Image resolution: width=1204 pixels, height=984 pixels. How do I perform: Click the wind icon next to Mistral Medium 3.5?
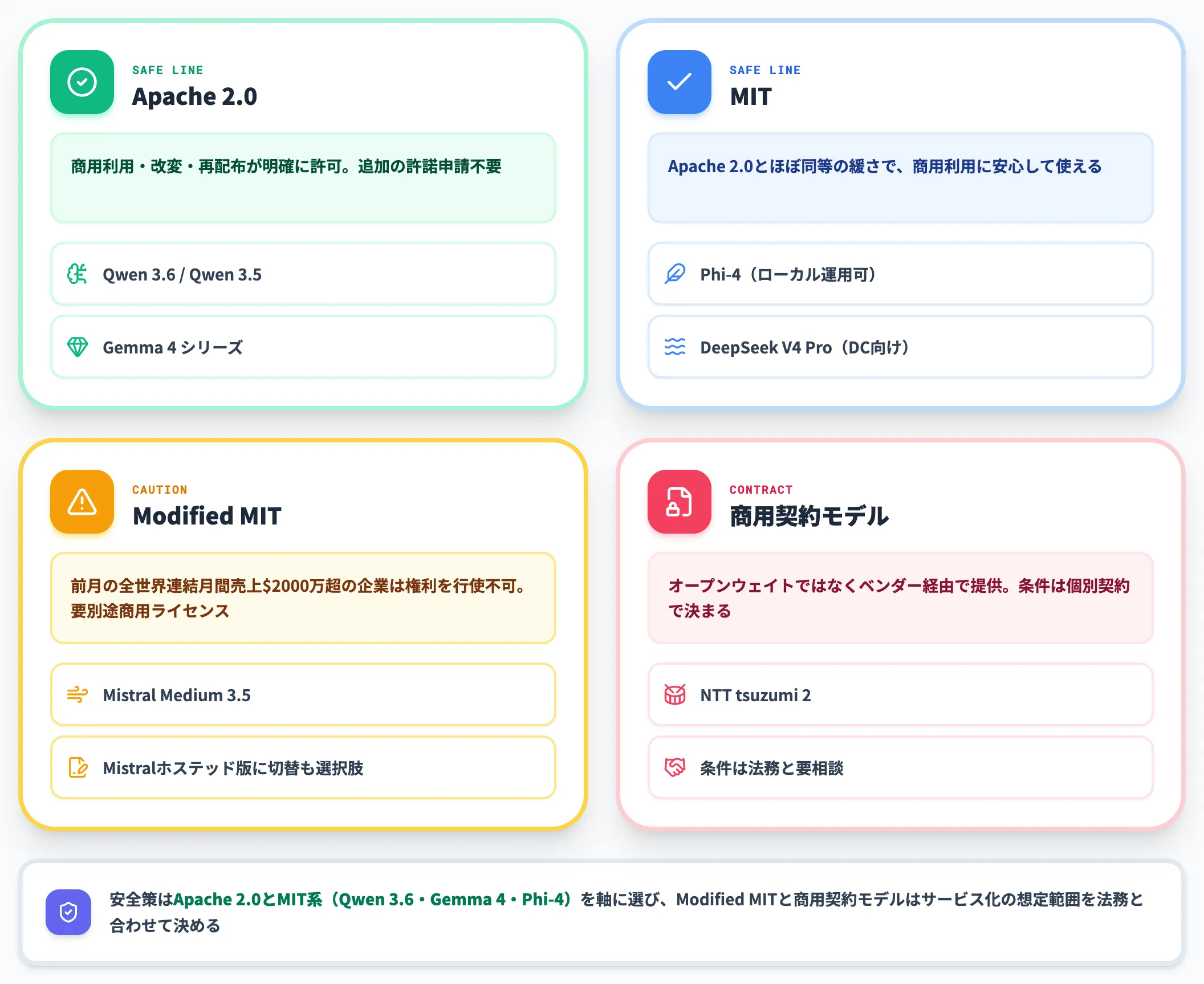[78, 695]
